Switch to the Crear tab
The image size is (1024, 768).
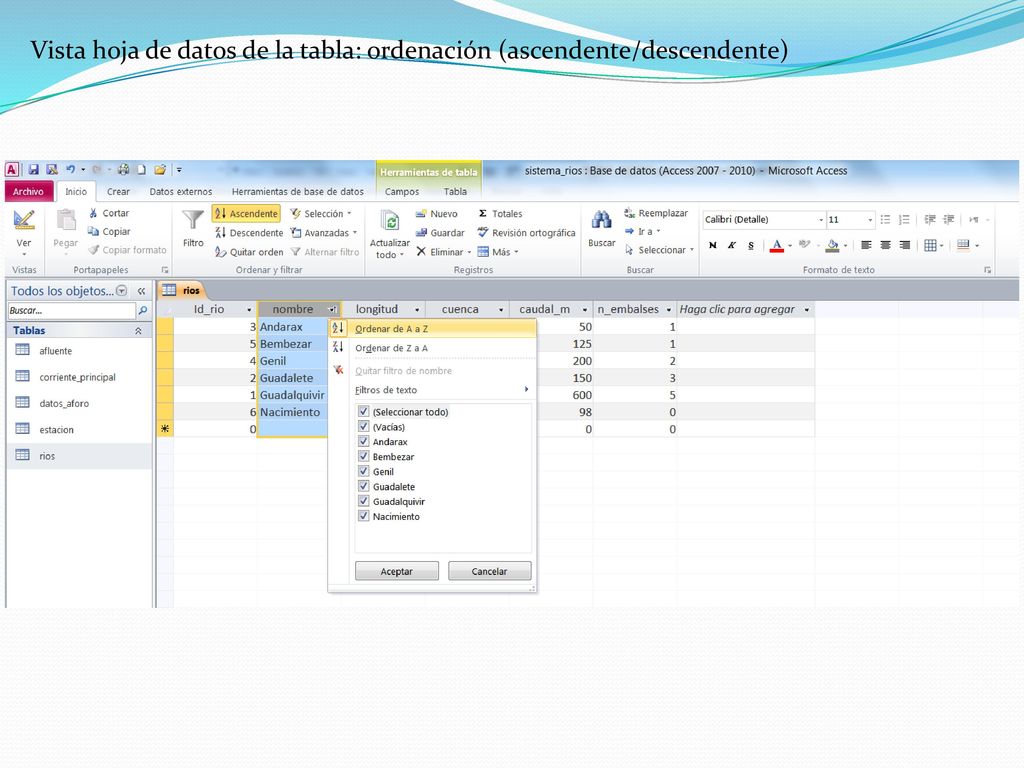(118, 191)
